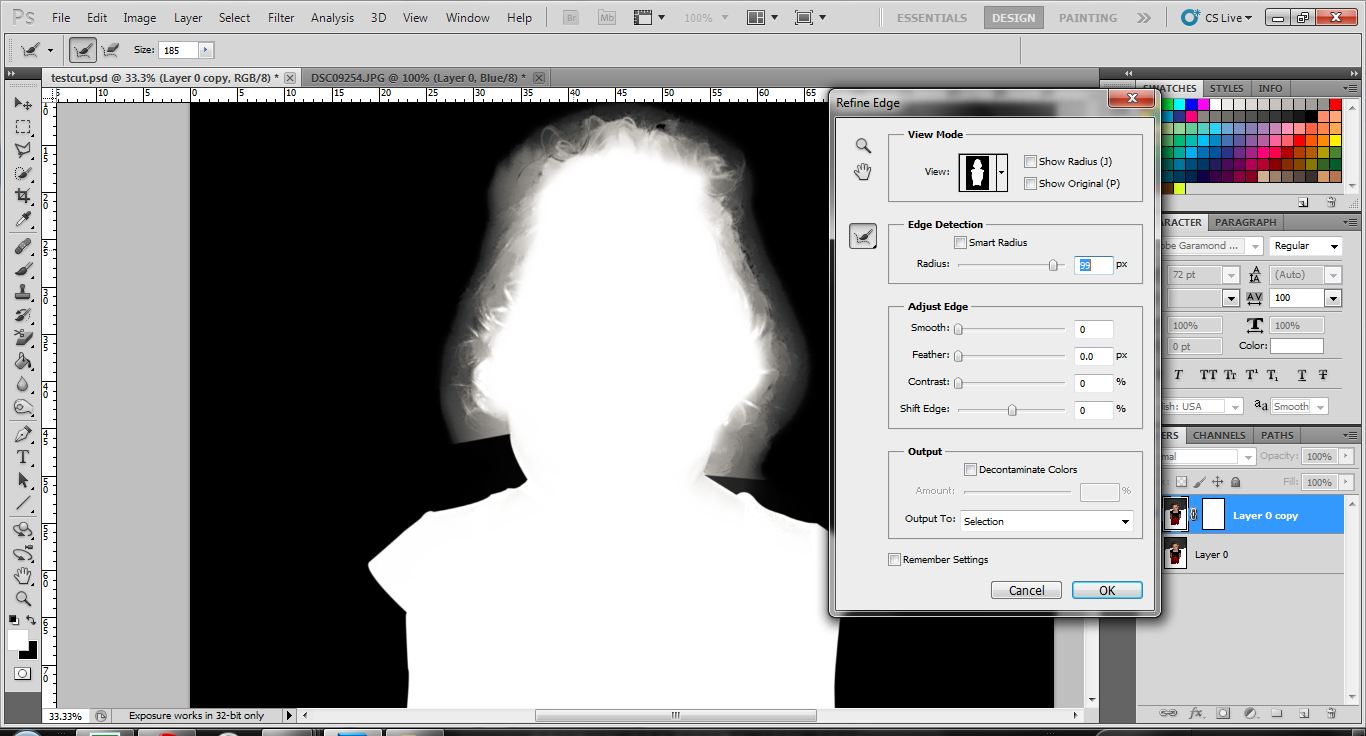Click OK to apply Refine Edge
Screen dimensions: 1366x736
[1106, 589]
